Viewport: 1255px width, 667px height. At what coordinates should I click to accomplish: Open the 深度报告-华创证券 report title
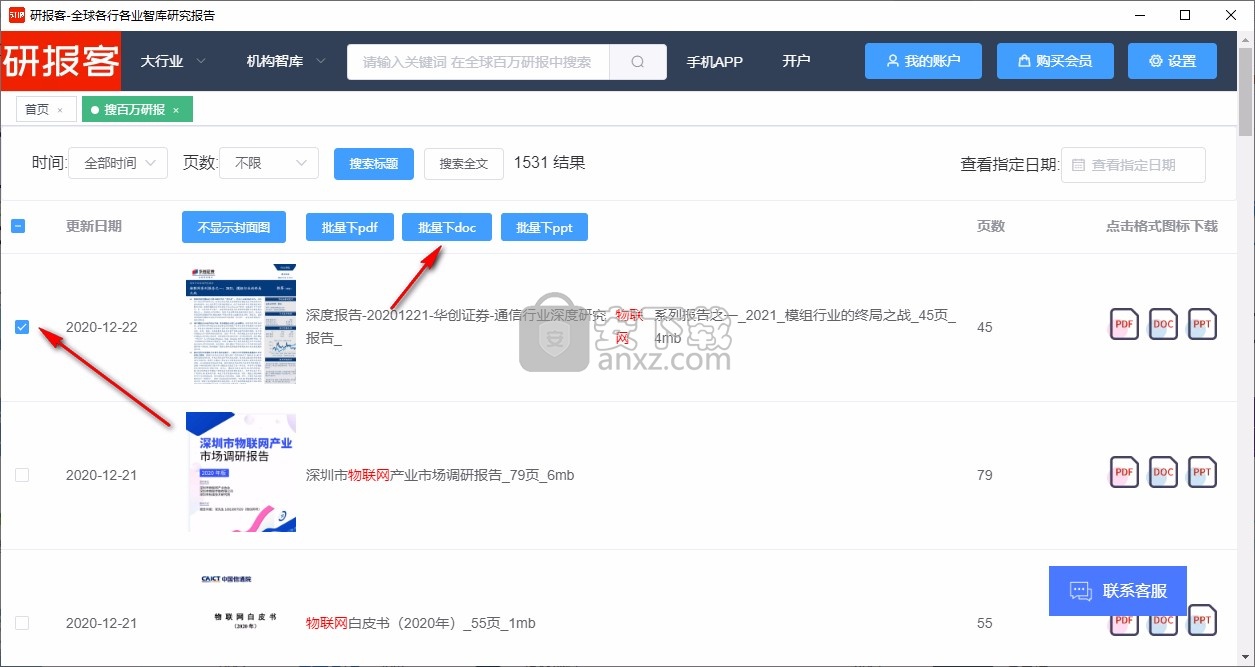(x=631, y=327)
